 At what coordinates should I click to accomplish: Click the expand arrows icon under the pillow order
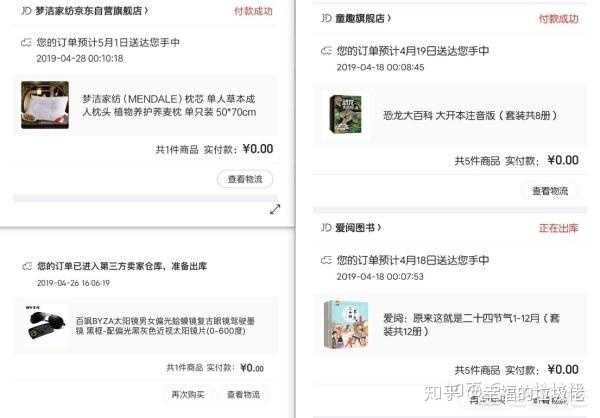click(275, 209)
